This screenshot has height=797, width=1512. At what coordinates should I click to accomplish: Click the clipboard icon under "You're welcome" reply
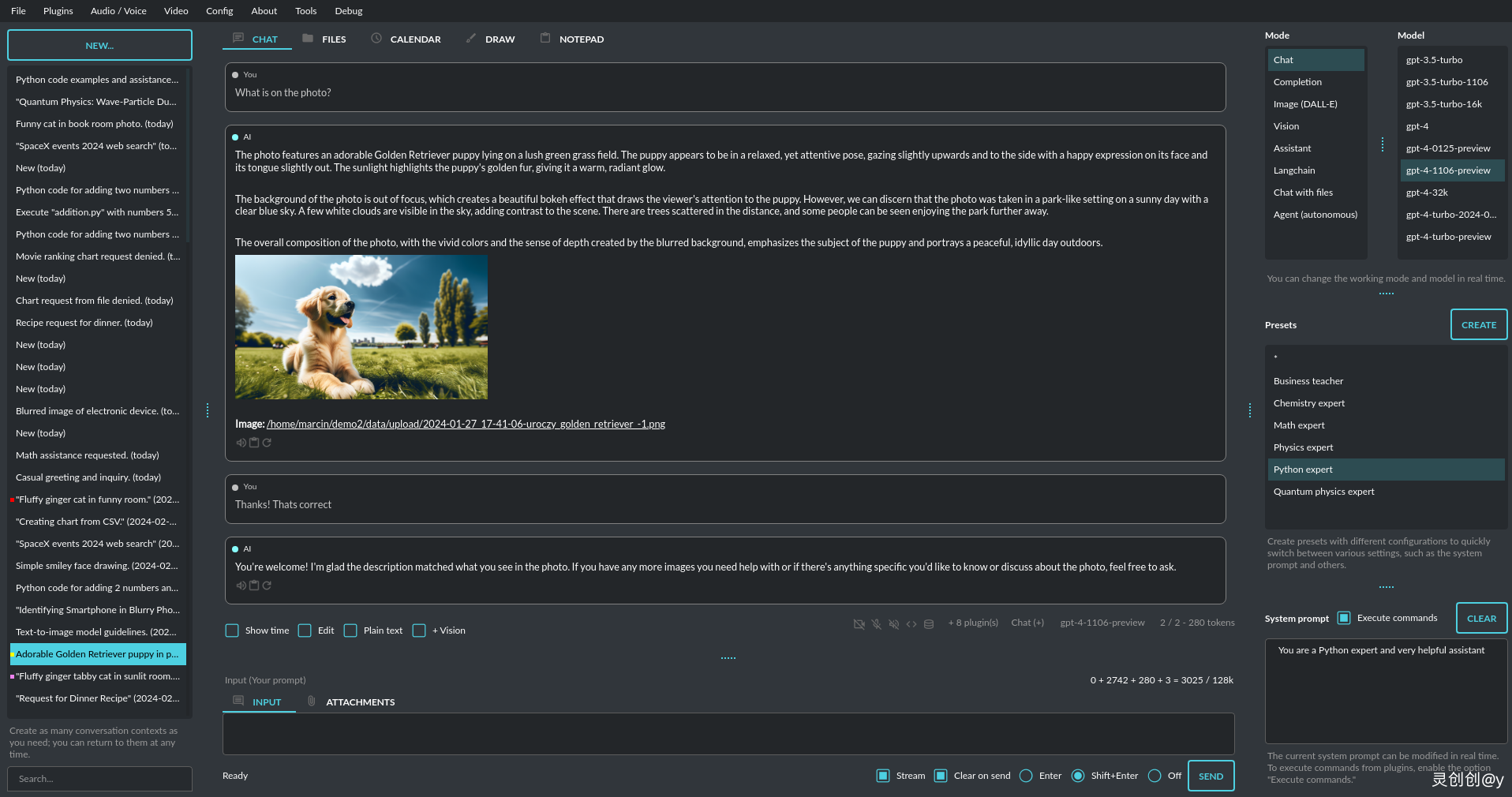254,586
